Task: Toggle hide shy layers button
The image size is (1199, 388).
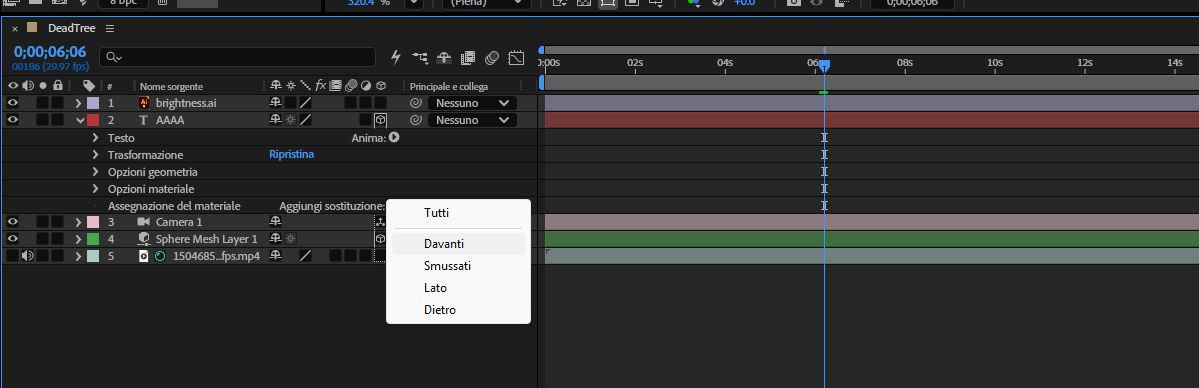Action: (x=444, y=57)
